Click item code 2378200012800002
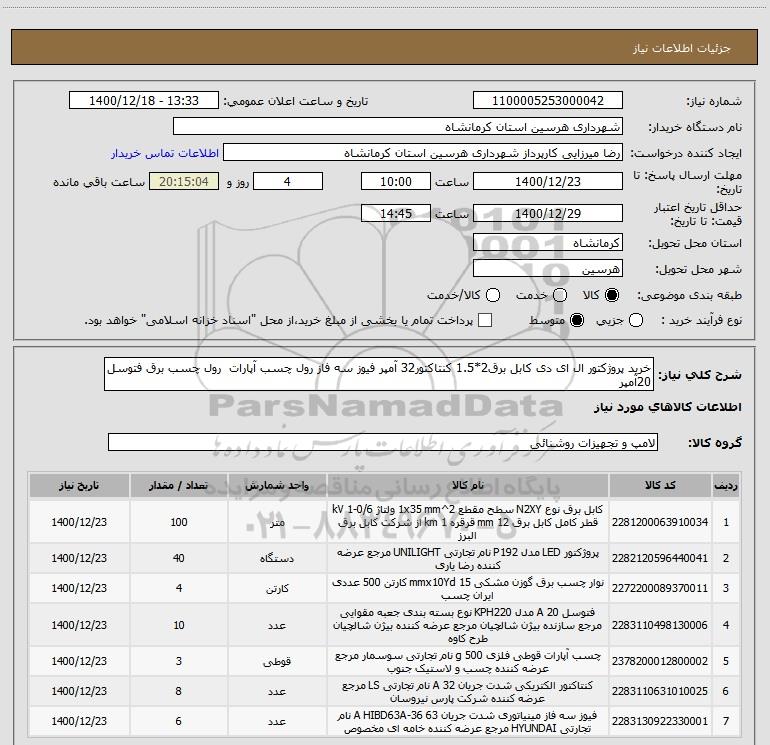Viewport: 770px width, 745px height. coord(660,662)
